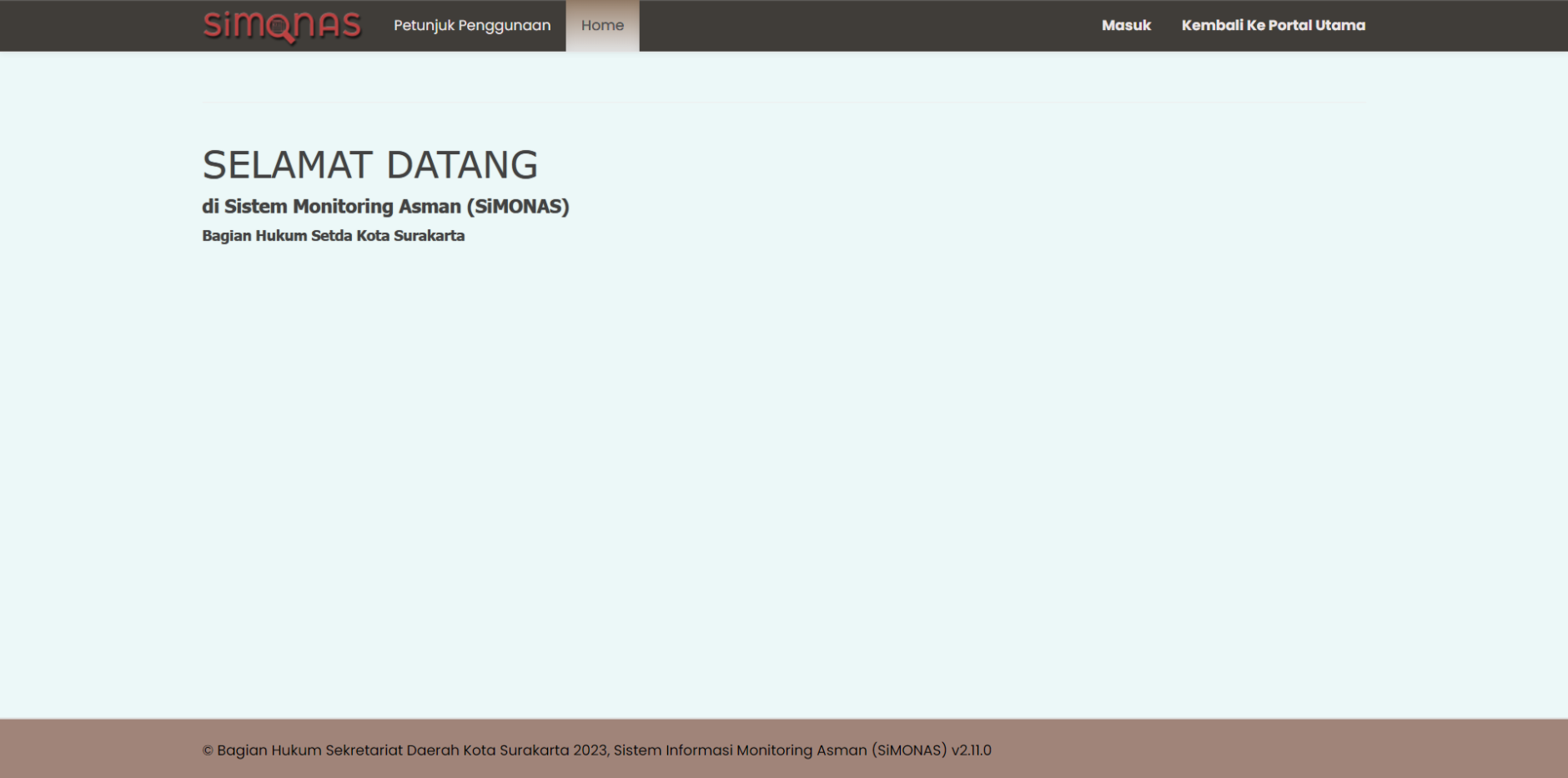Click the year 2023 in the footer
This screenshot has width=1568, height=778.
tap(591, 750)
